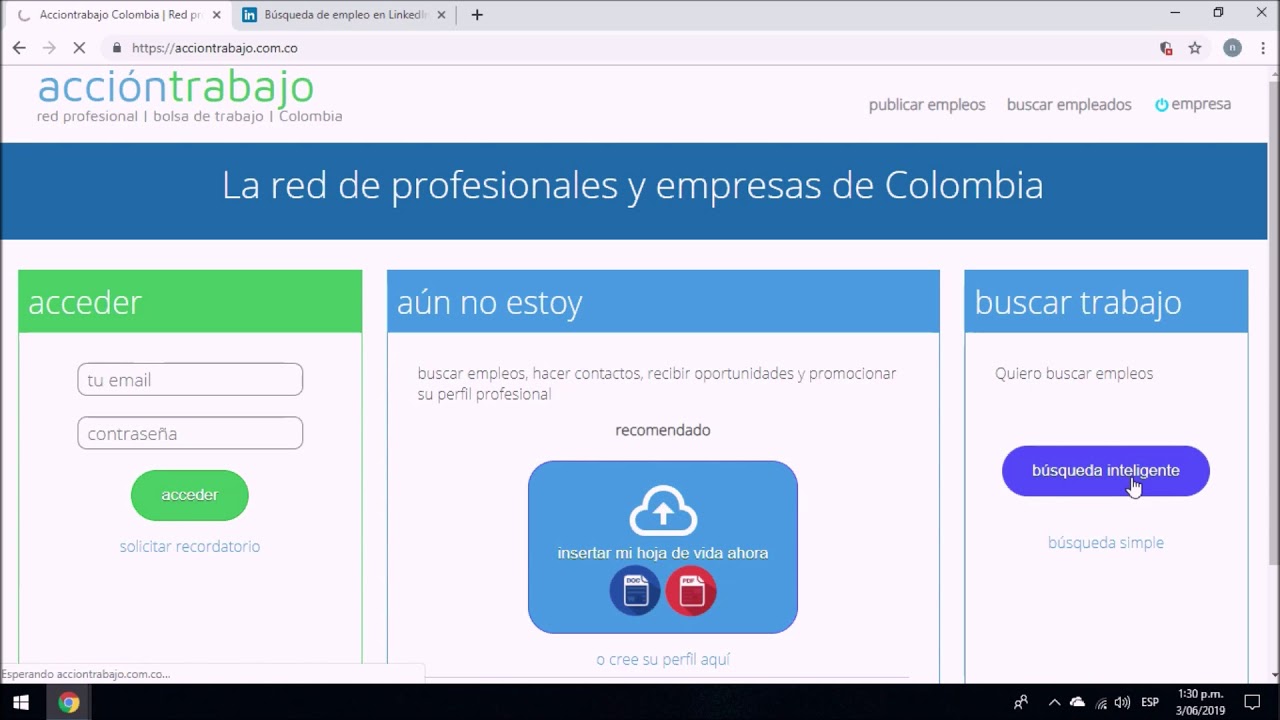
Task: Click the 'buscar trabajo' panel heading
Action: [1078, 302]
